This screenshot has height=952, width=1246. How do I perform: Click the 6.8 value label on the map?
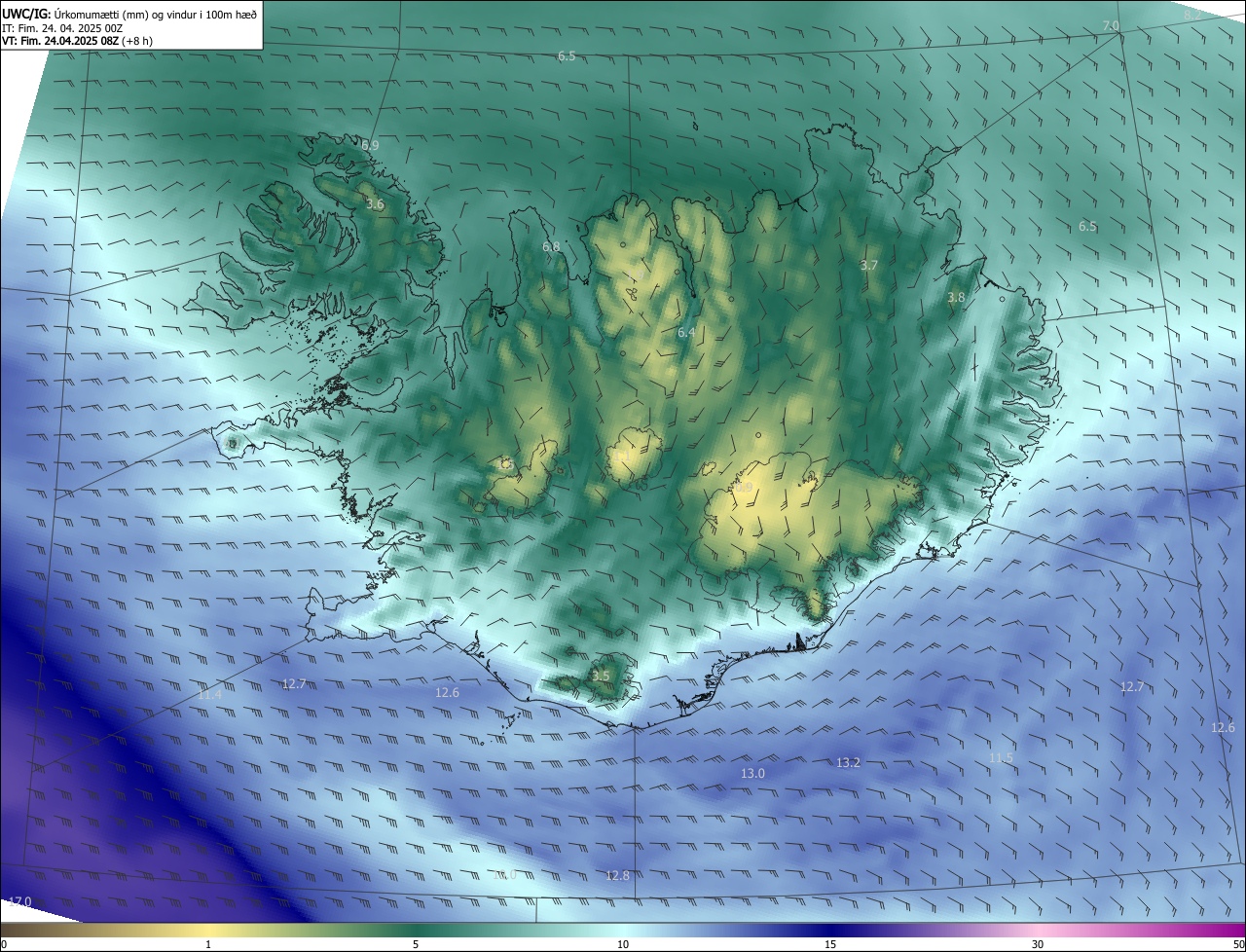pos(551,246)
